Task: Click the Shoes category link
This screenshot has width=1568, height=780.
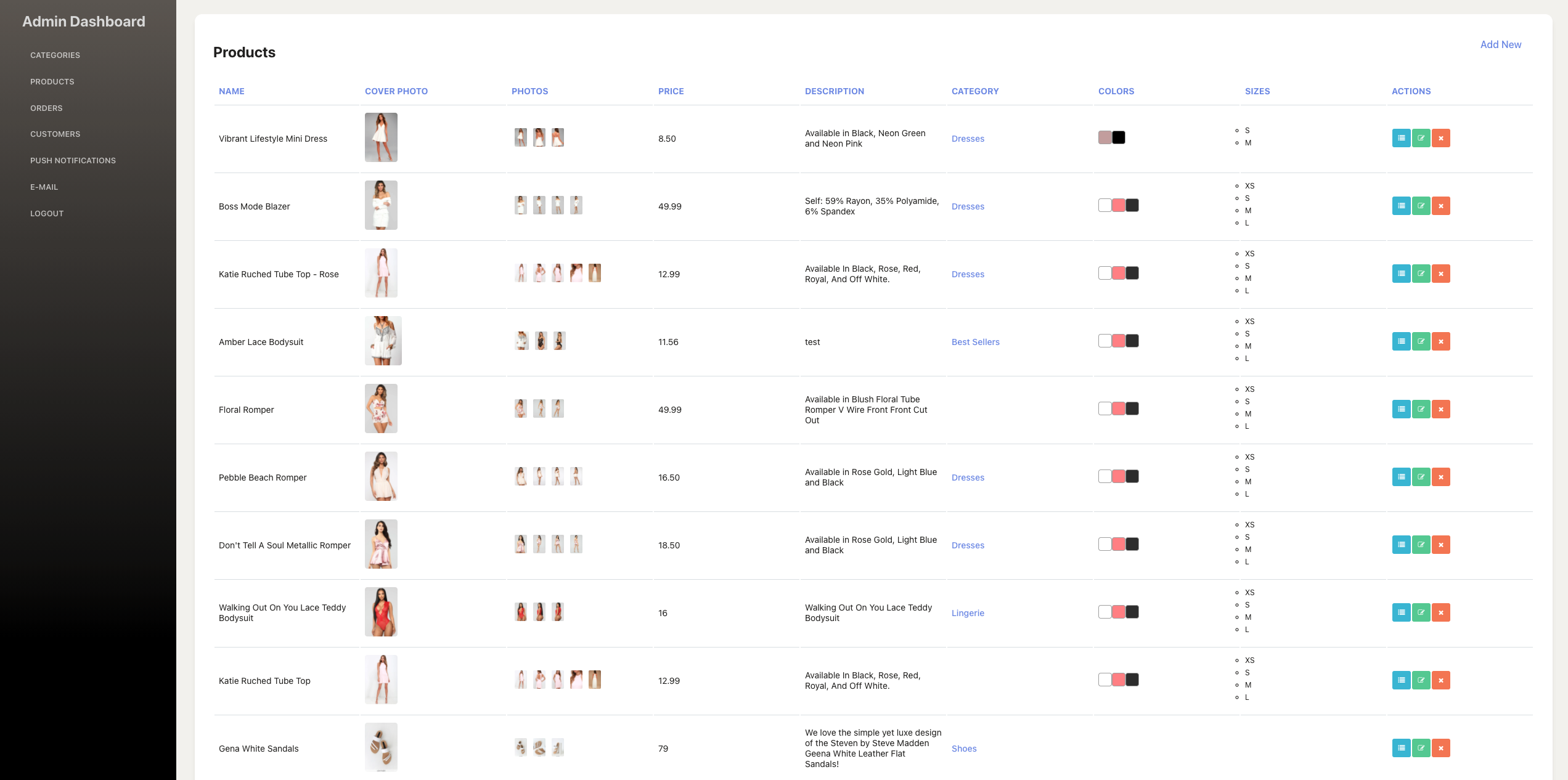Action: click(964, 749)
